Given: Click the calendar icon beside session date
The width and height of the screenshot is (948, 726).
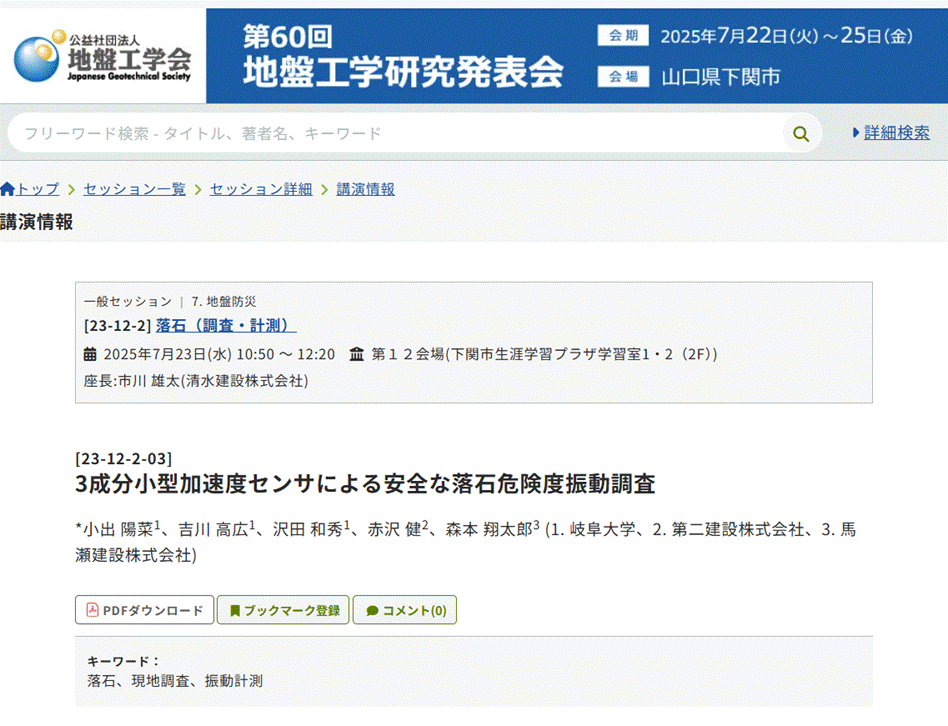Looking at the screenshot, I should [90, 354].
